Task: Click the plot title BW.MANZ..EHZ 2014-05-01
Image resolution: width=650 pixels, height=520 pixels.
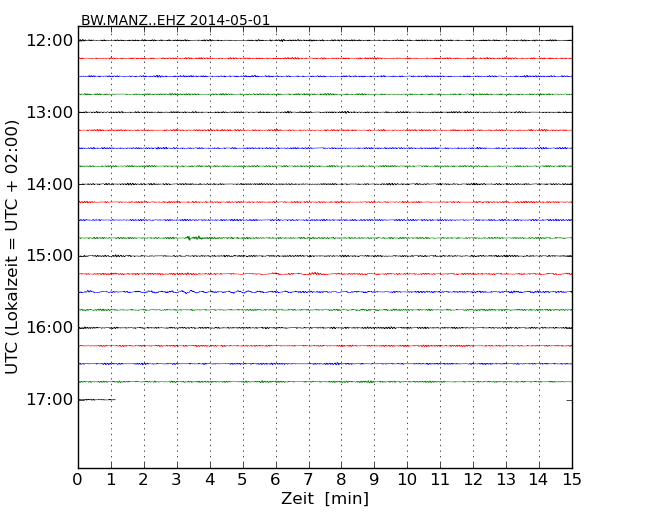Action: 175,20
